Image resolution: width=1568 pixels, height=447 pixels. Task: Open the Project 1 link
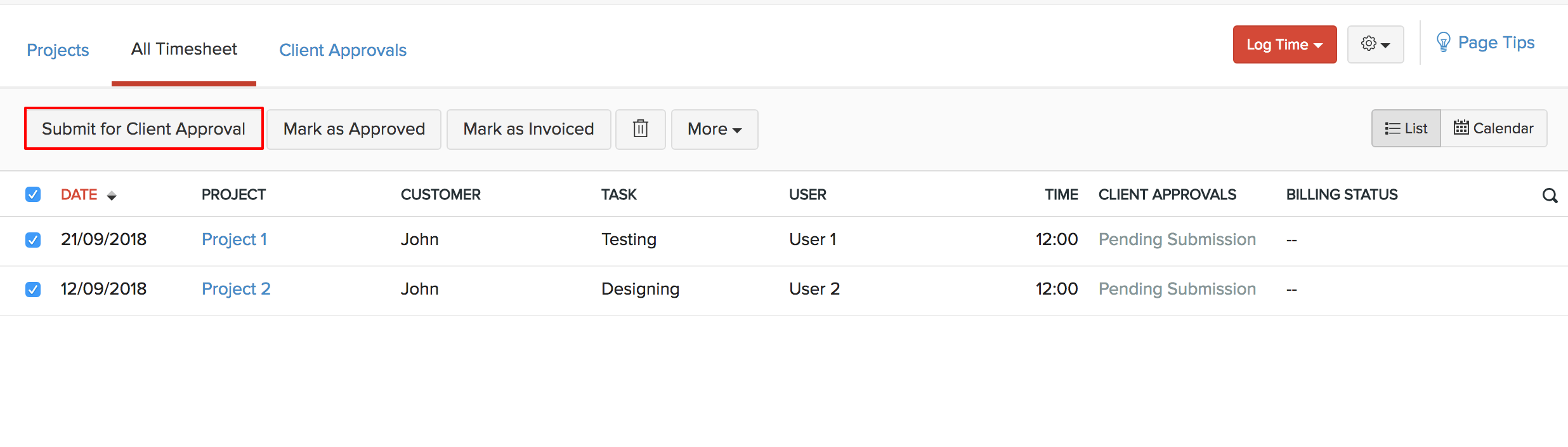[x=234, y=239]
